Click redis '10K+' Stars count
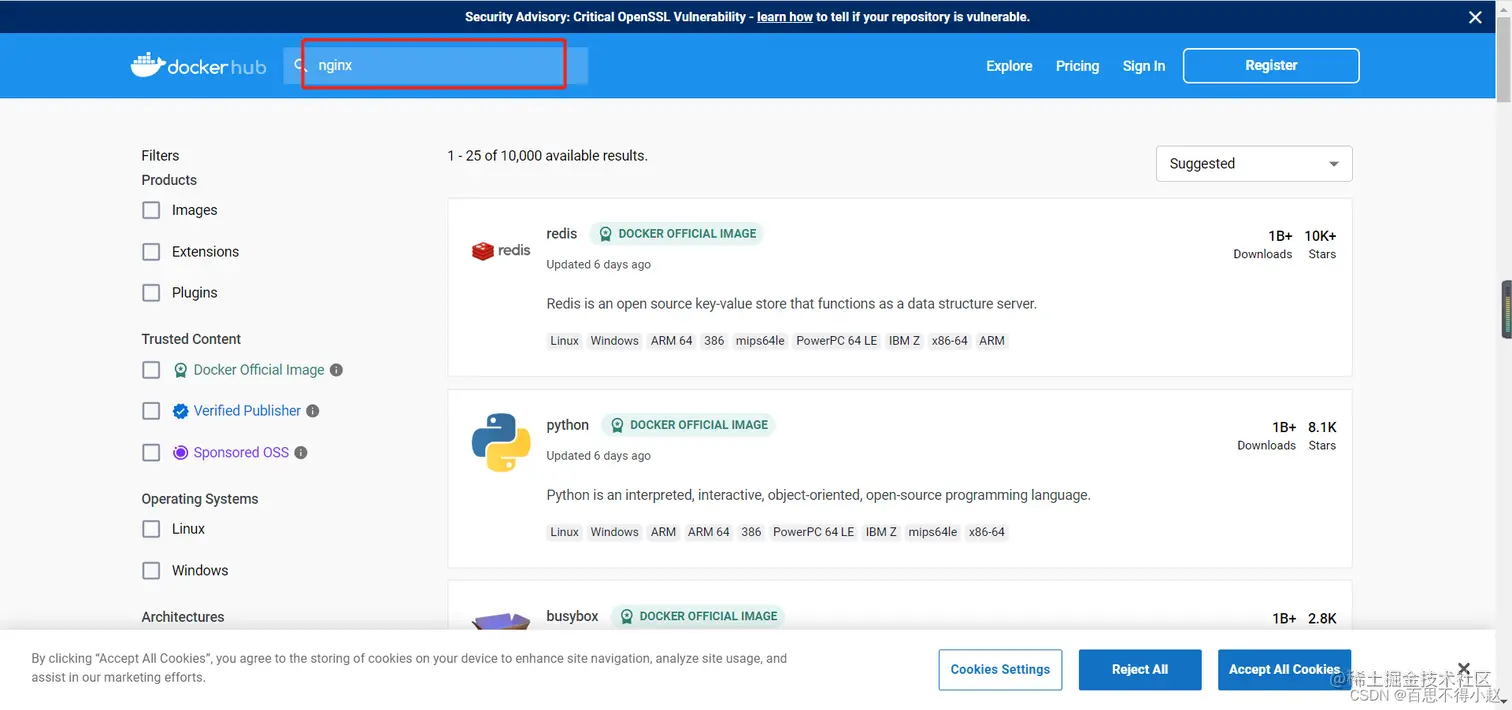Image resolution: width=1512 pixels, height=710 pixels. [1320, 236]
